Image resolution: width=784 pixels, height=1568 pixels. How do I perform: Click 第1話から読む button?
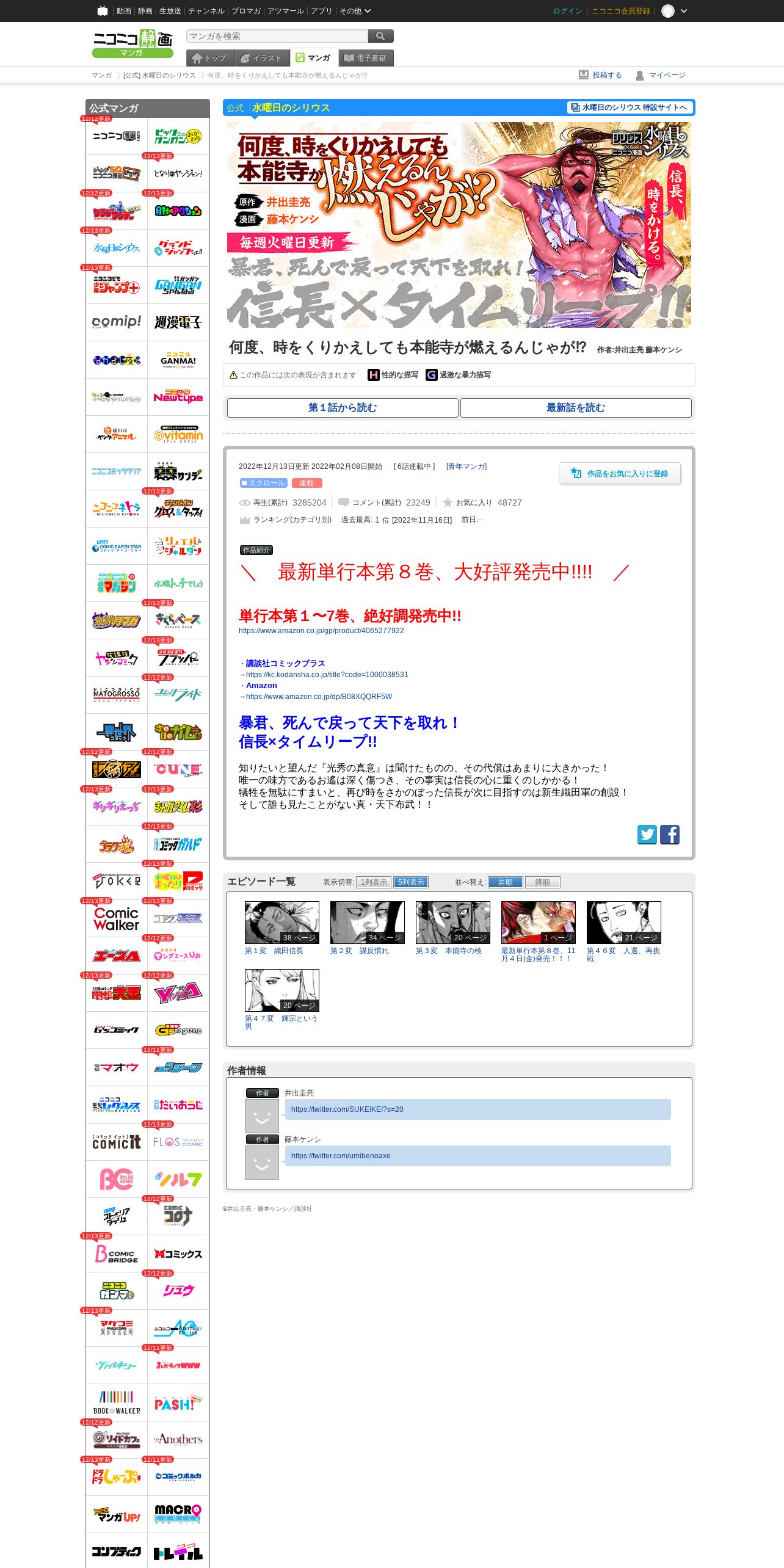[x=343, y=408]
